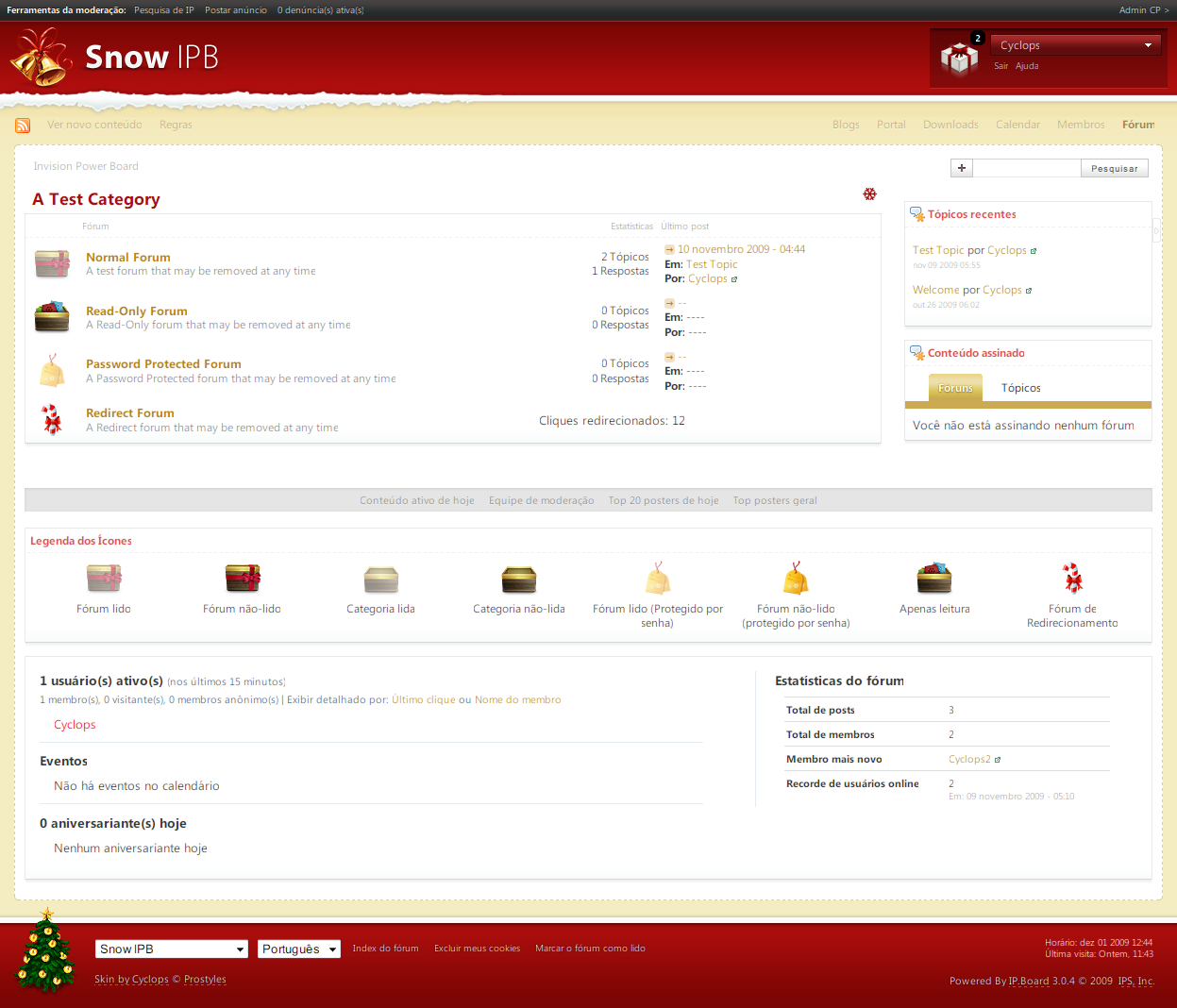Collapse A Test Category with snowflake toggle
Viewport: 1177px width, 1008px height.
pos(869,193)
